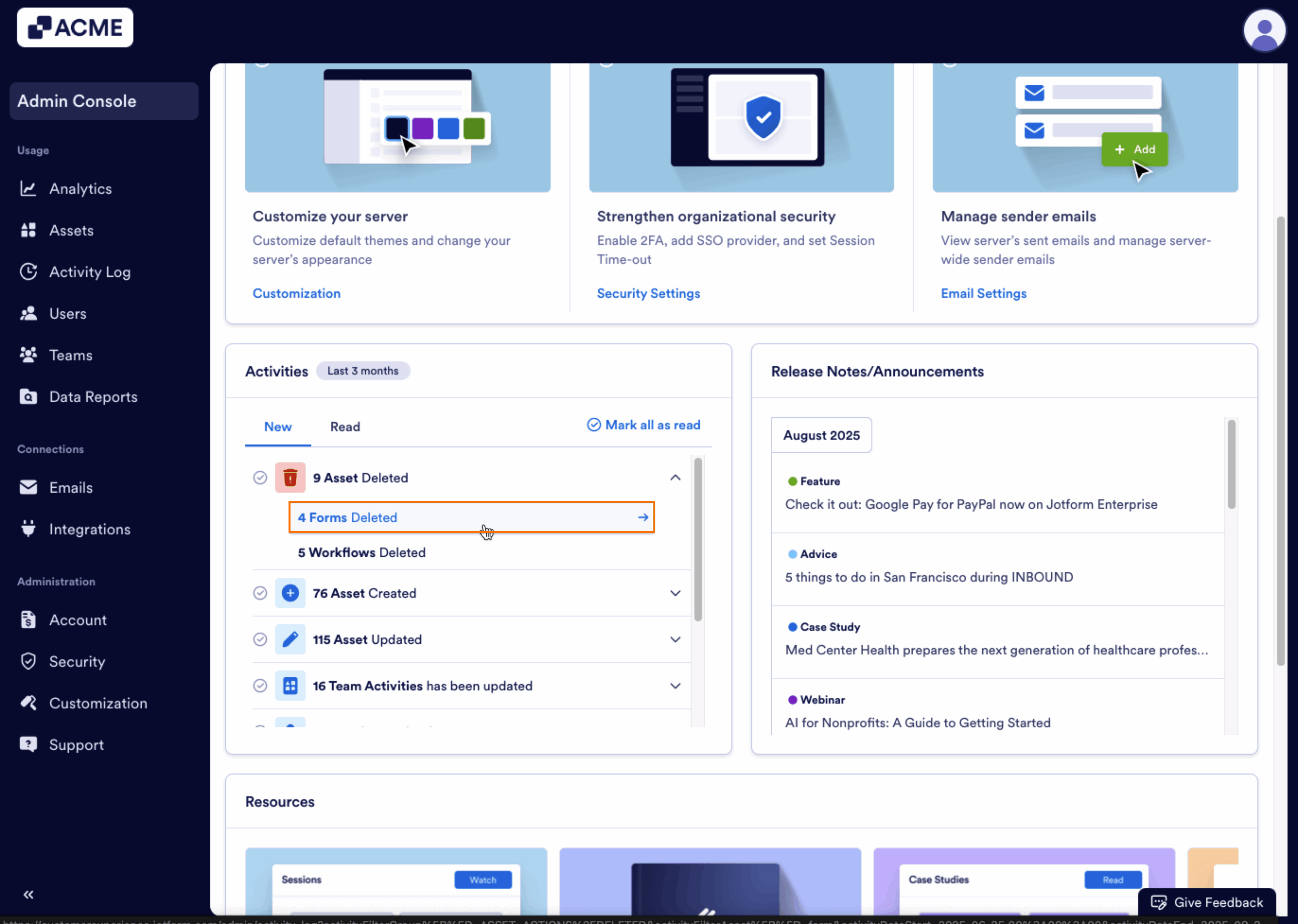Click the Security shield icon in sidebar
The height and width of the screenshot is (924, 1298).
pyautogui.click(x=28, y=661)
